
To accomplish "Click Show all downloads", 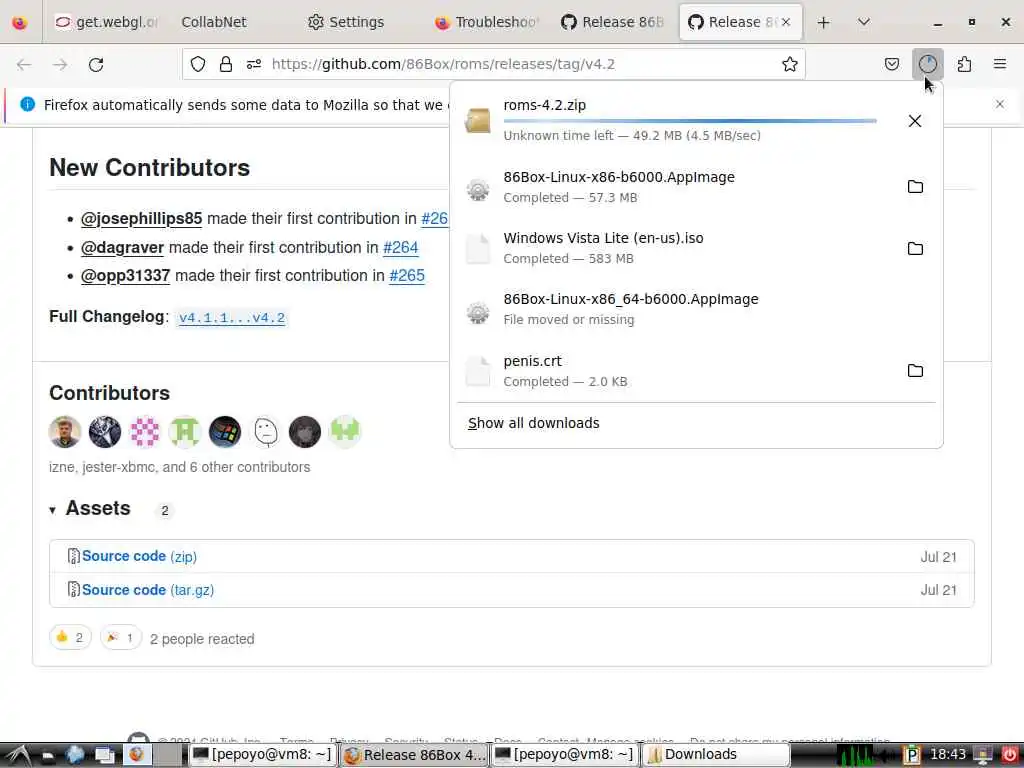I will coord(534,423).
